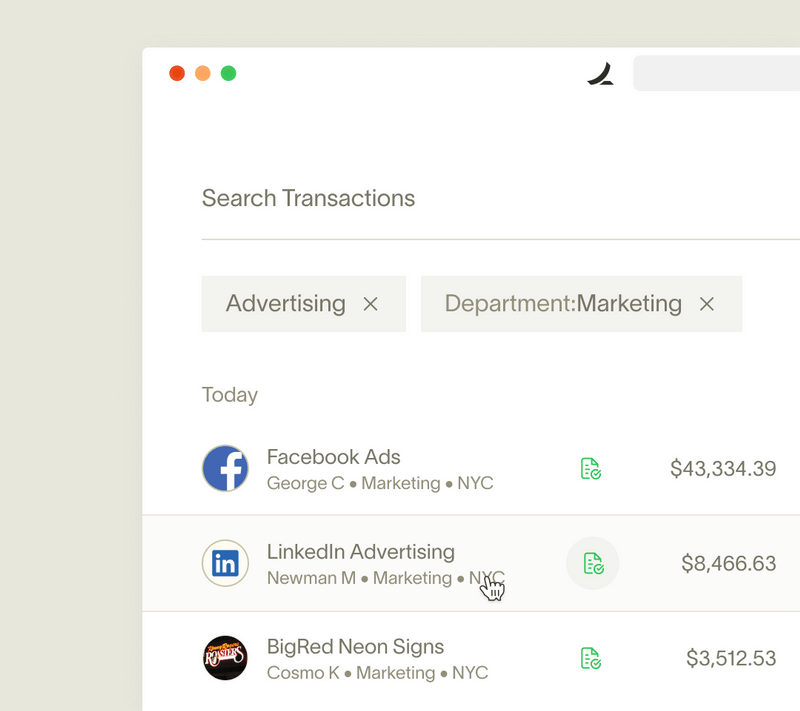This screenshot has height=711, width=800.
Task: Open the receipt icon for LinkedIn Advertising
Action: [x=593, y=564]
